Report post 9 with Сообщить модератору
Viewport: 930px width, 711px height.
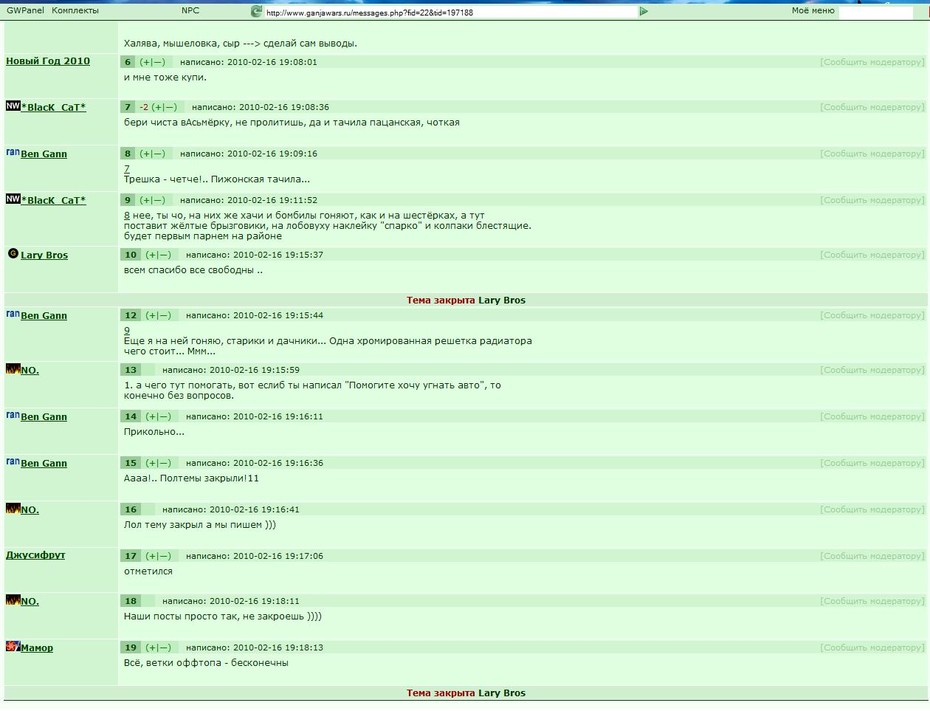(x=872, y=200)
